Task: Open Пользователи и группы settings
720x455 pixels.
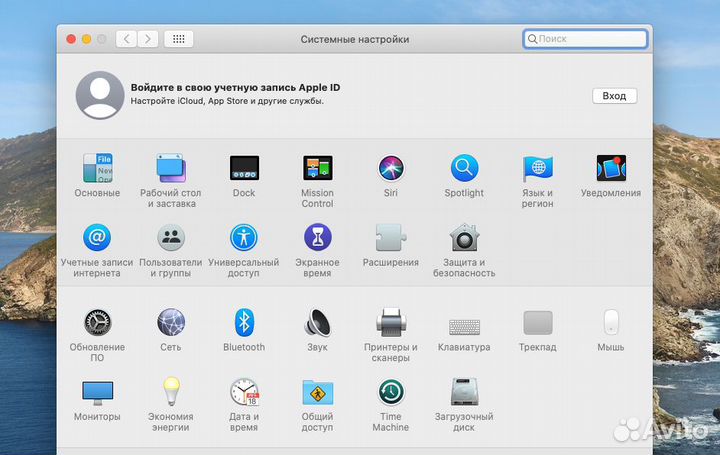Action: tap(171, 237)
